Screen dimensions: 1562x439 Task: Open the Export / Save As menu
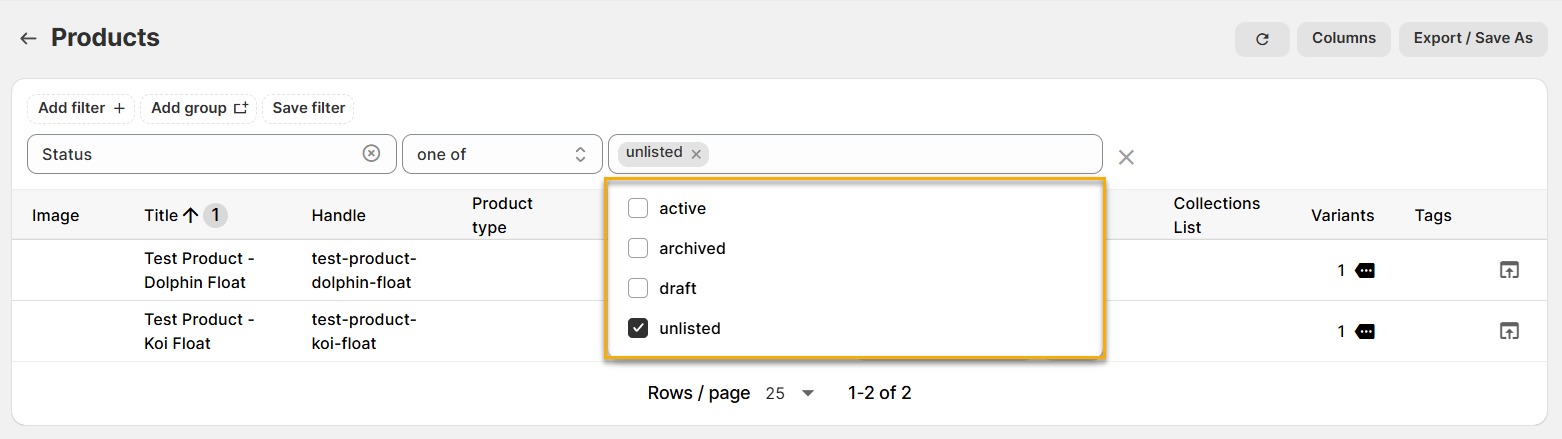[x=1472, y=38]
